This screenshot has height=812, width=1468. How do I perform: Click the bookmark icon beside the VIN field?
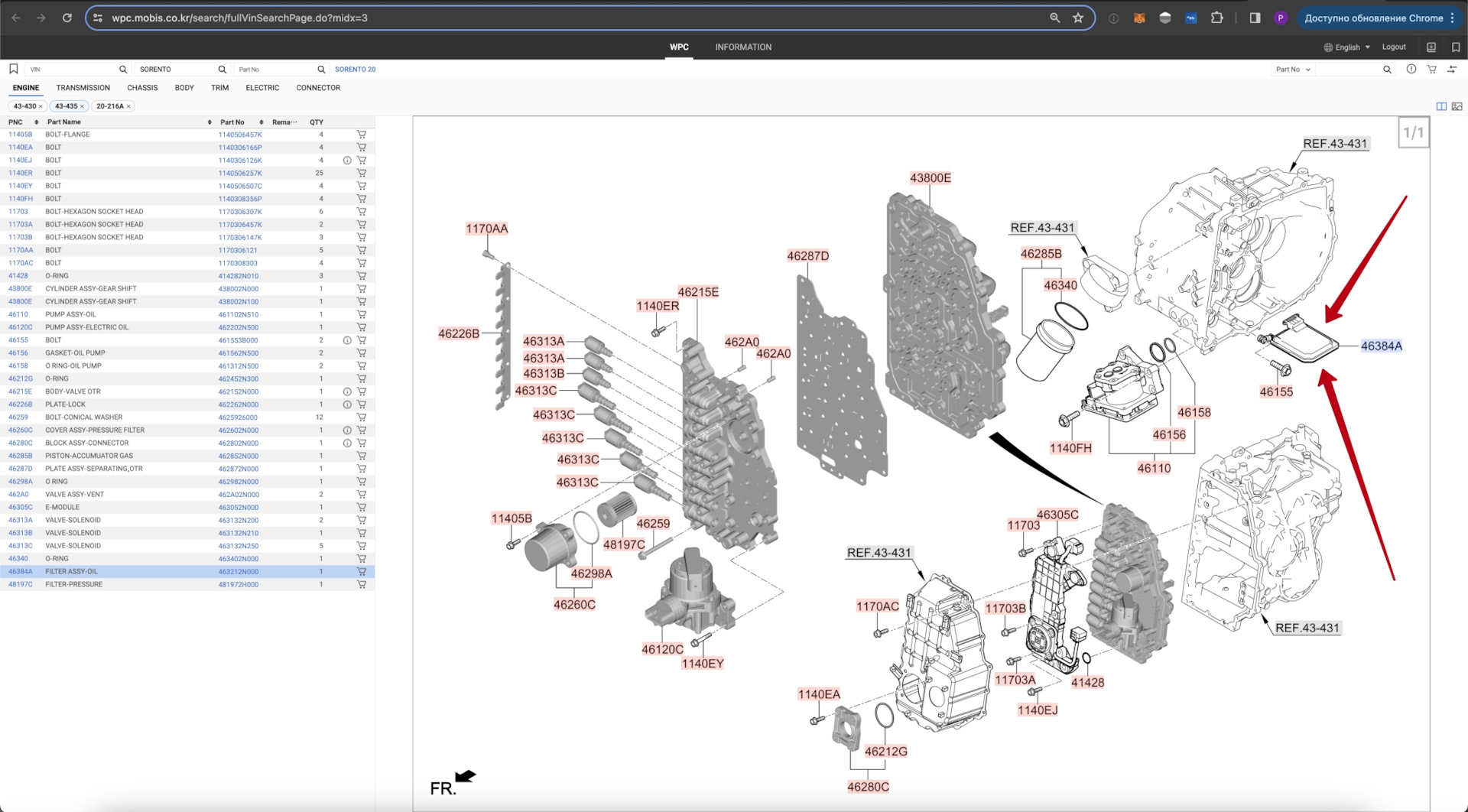pos(14,69)
